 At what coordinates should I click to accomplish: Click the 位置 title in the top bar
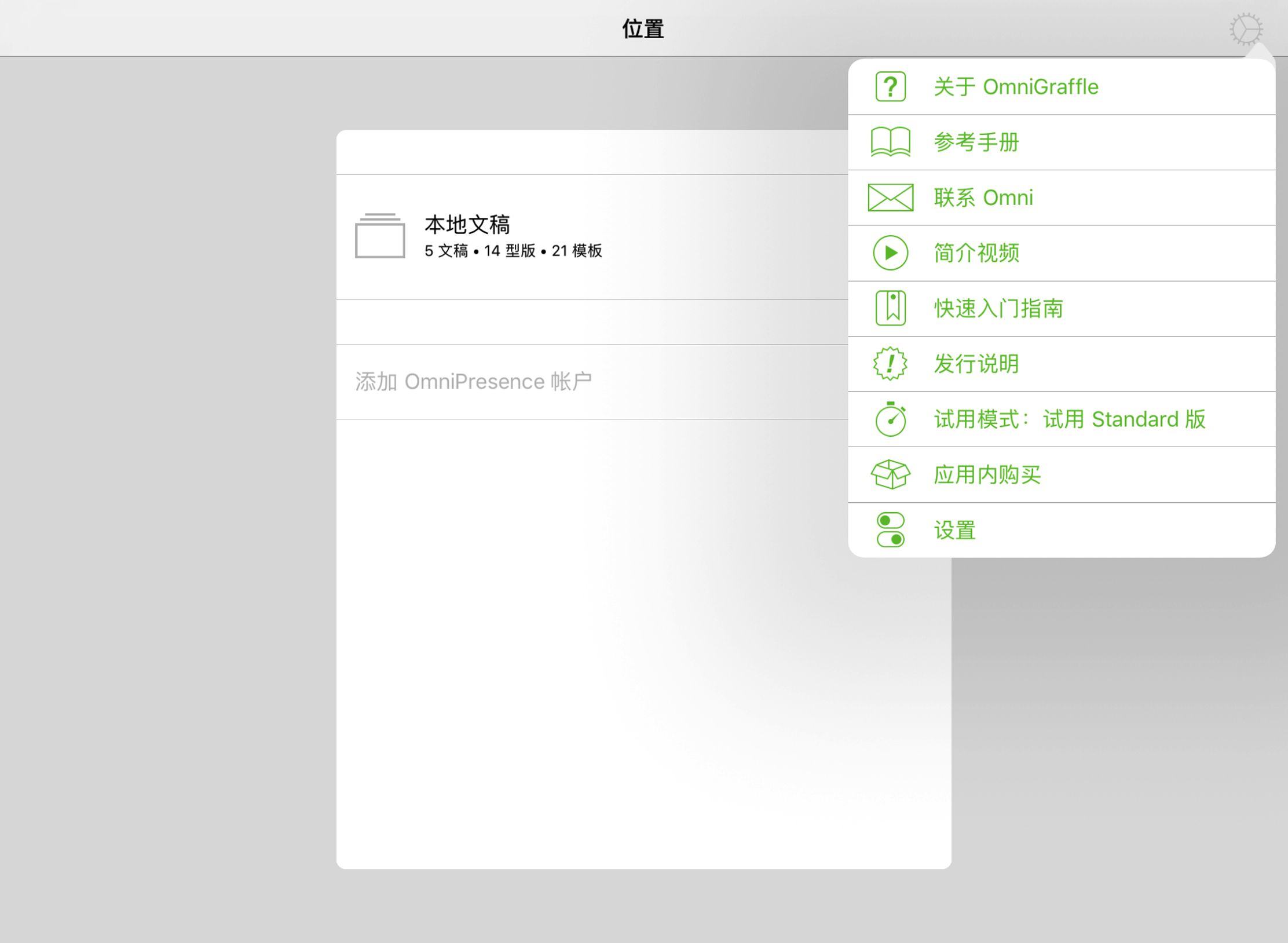(x=643, y=29)
